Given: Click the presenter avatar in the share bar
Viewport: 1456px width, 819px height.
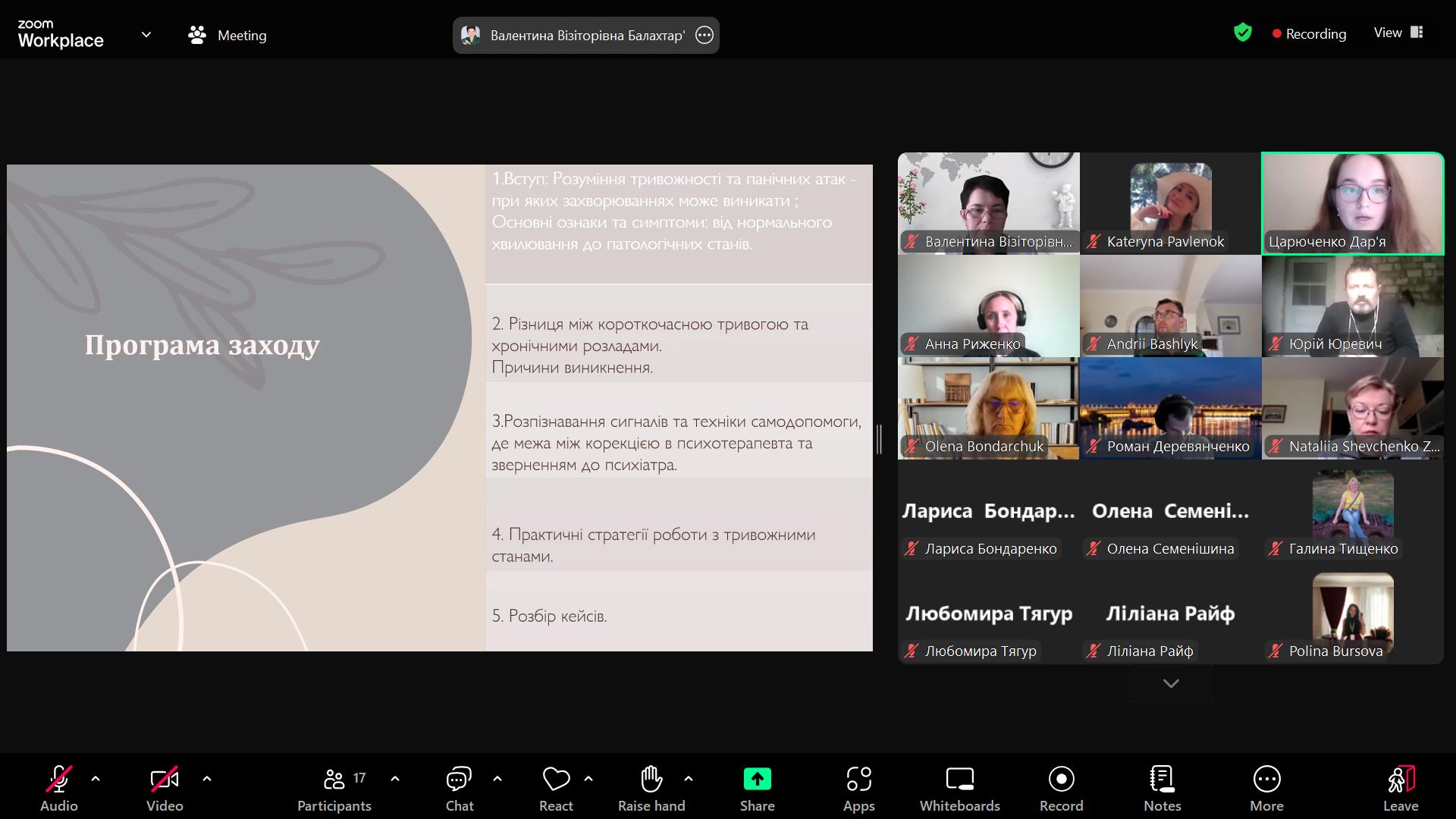Looking at the screenshot, I should pos(471,36).
